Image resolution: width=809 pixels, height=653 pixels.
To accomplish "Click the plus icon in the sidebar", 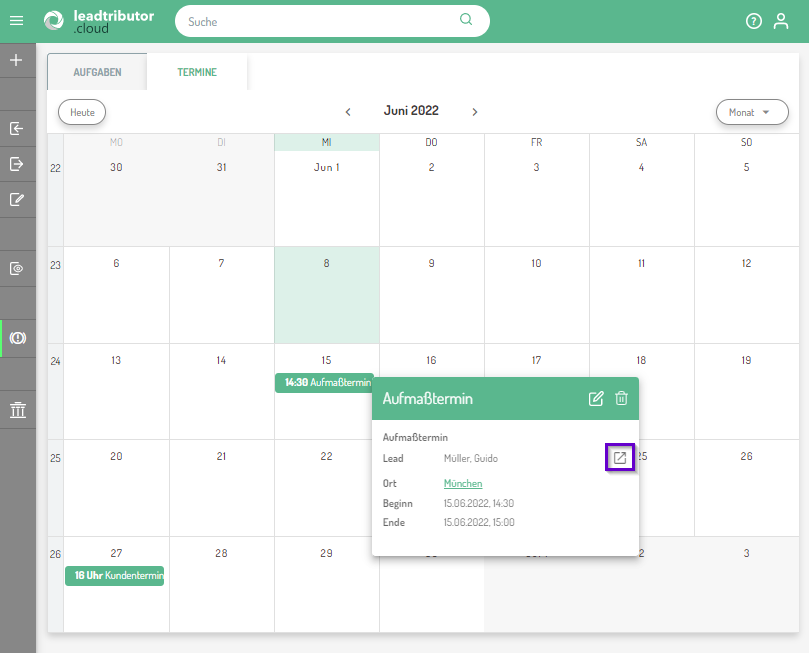I will point(16,60).
